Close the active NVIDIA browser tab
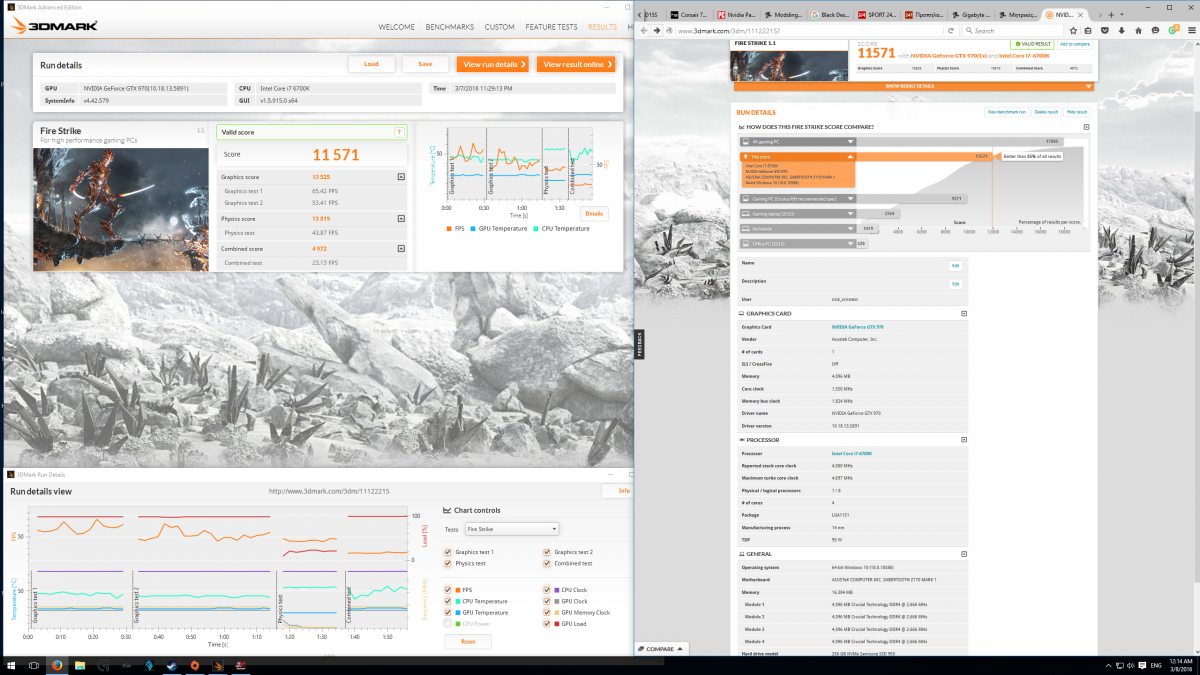Viewport: 1200px width, 675px height. (x=1081, y=15)
